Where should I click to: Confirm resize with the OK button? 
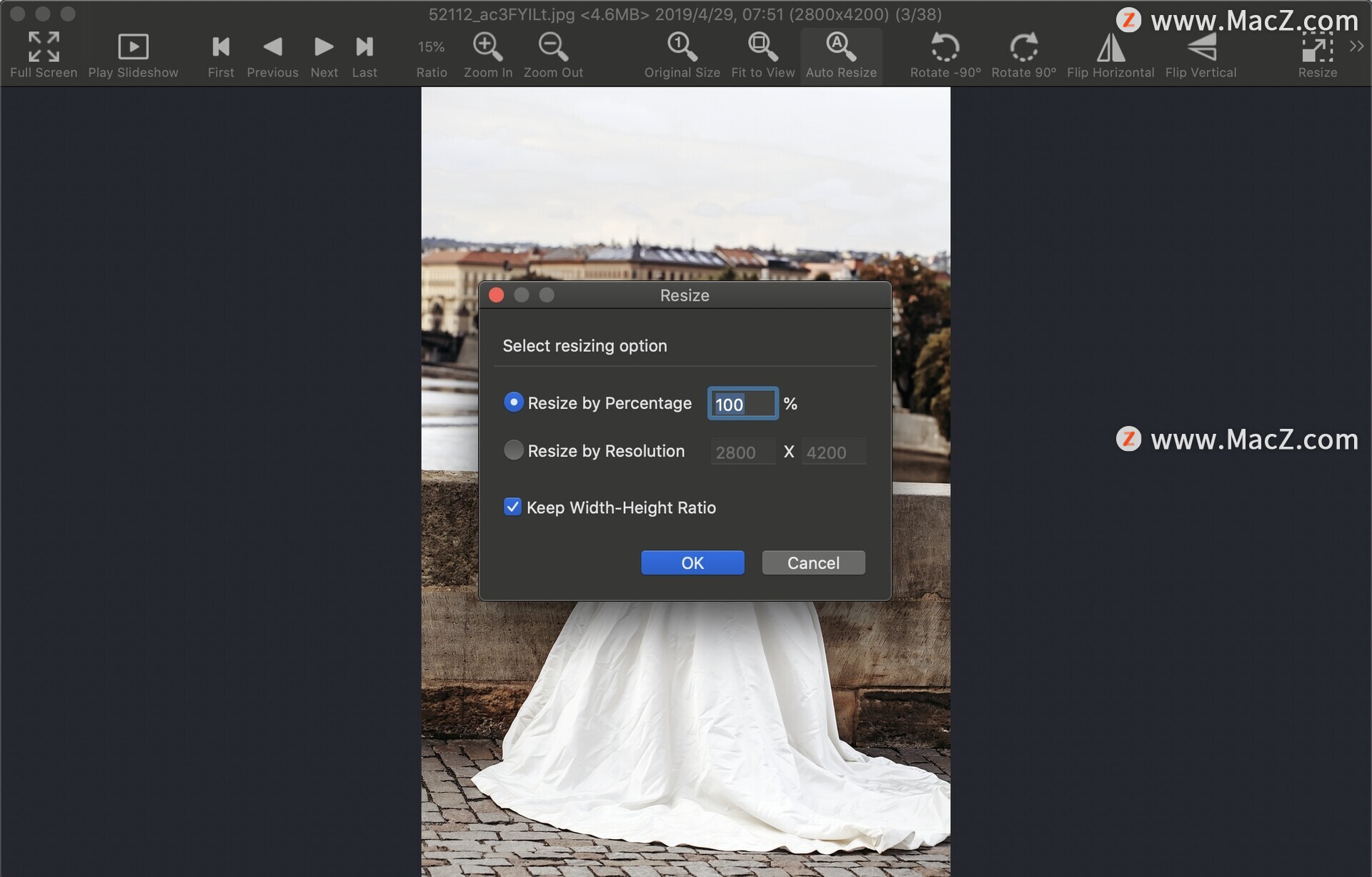pos(692,563)
